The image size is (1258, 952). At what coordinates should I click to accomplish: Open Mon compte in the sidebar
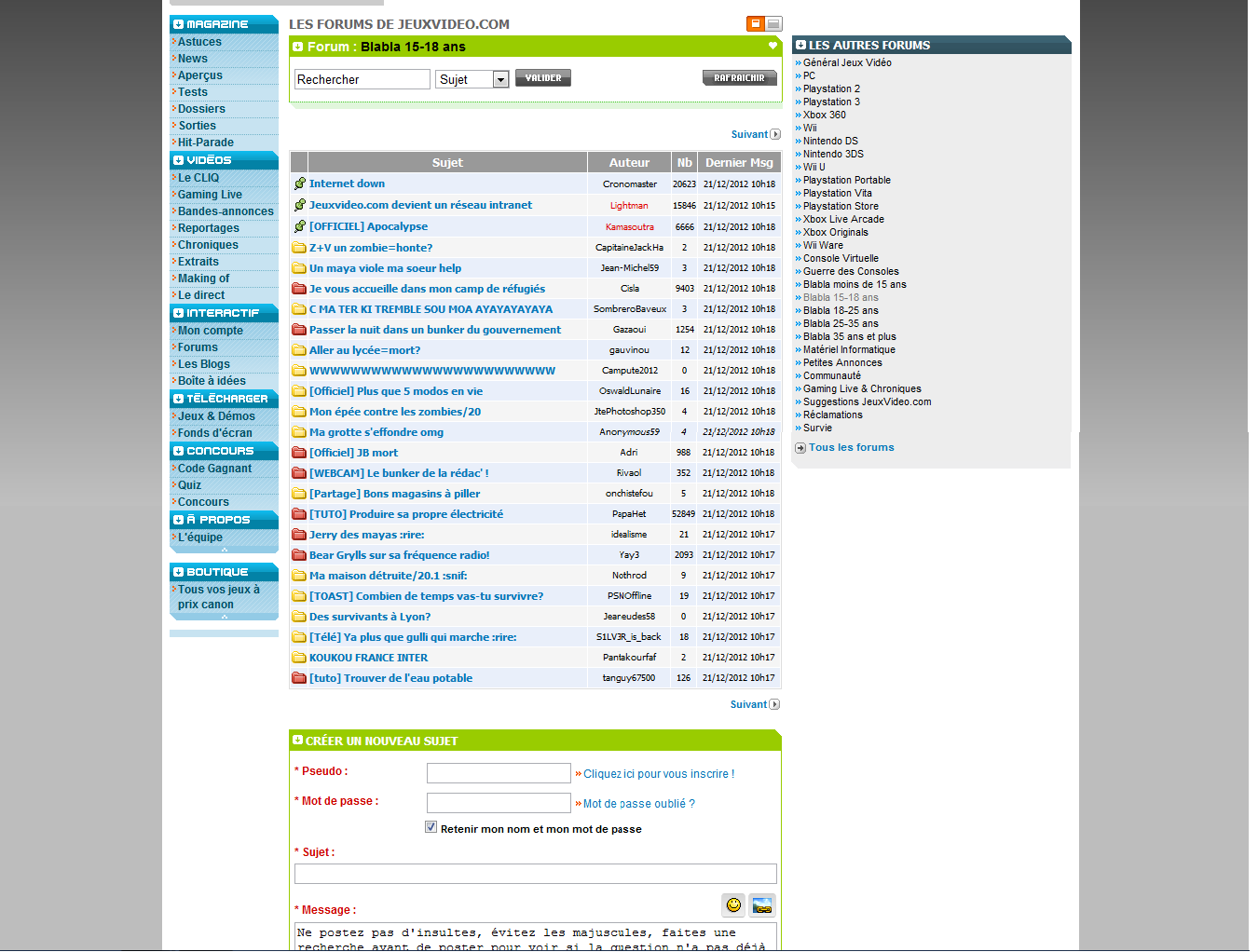tap(211, 331)
